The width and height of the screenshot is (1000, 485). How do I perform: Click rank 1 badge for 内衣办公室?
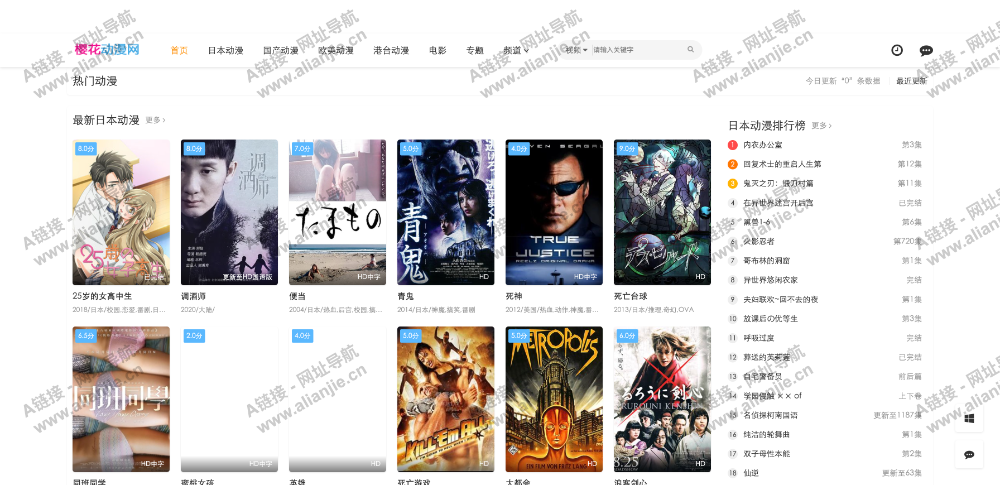click(x=733, y=145)
